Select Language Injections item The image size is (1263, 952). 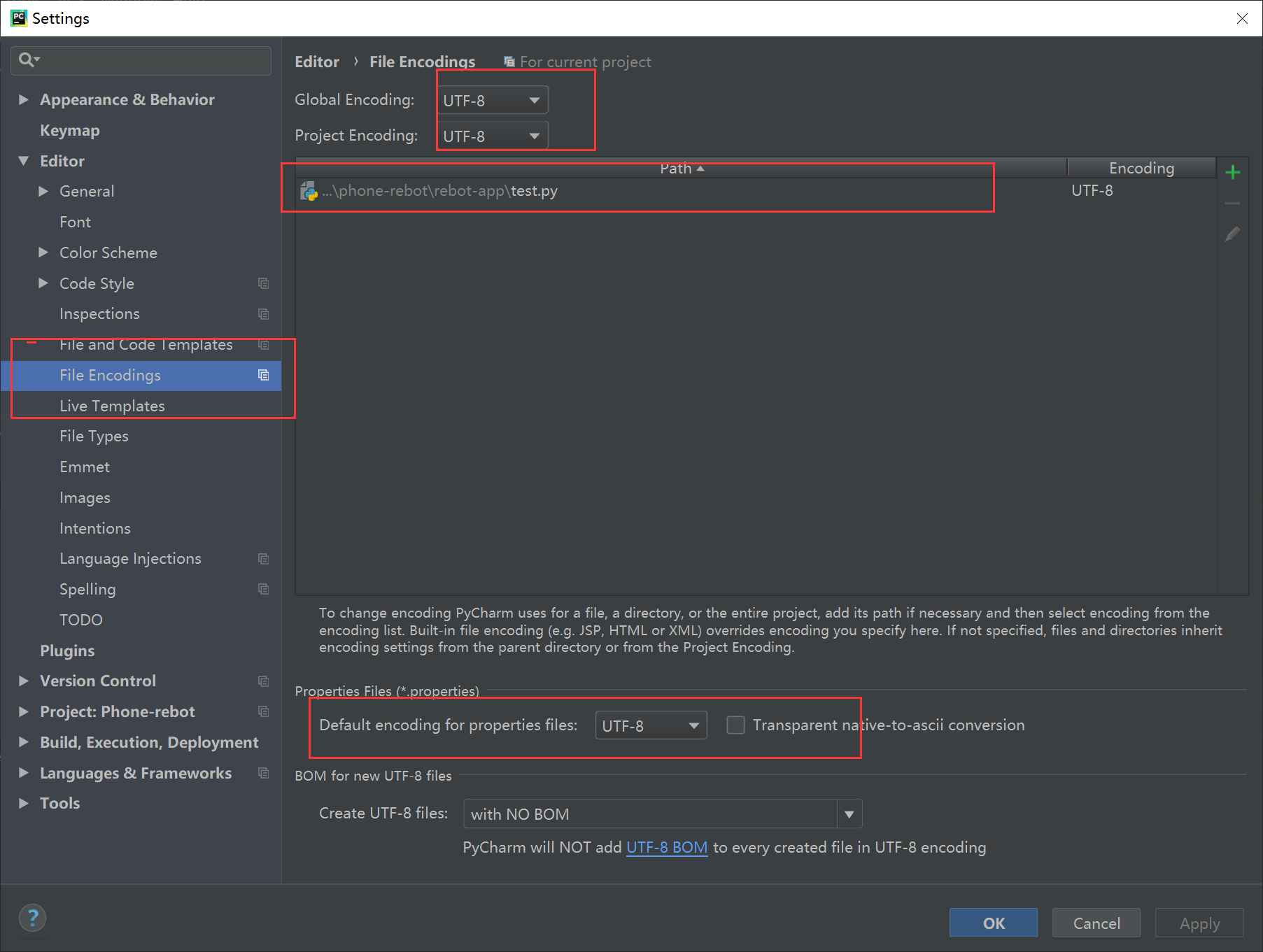[x=130, y=559]
